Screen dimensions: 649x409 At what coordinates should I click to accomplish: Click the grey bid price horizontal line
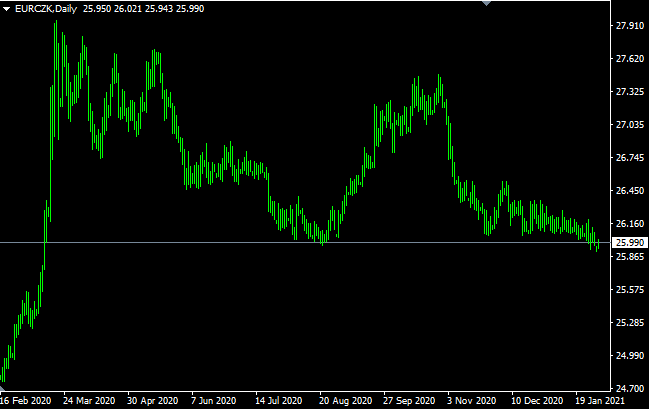(x=305, y=242)
